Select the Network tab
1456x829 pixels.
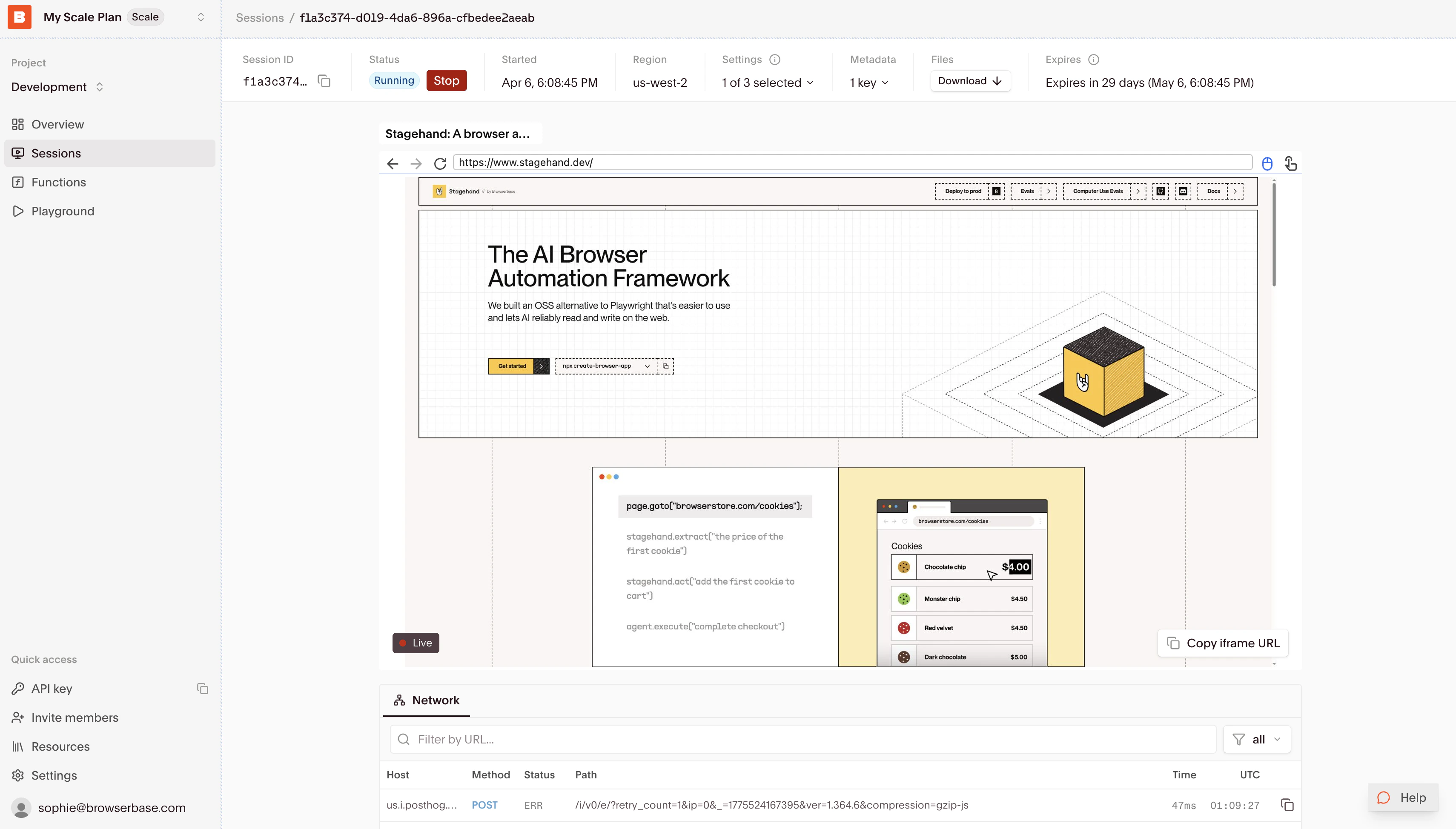click(427, 700)
